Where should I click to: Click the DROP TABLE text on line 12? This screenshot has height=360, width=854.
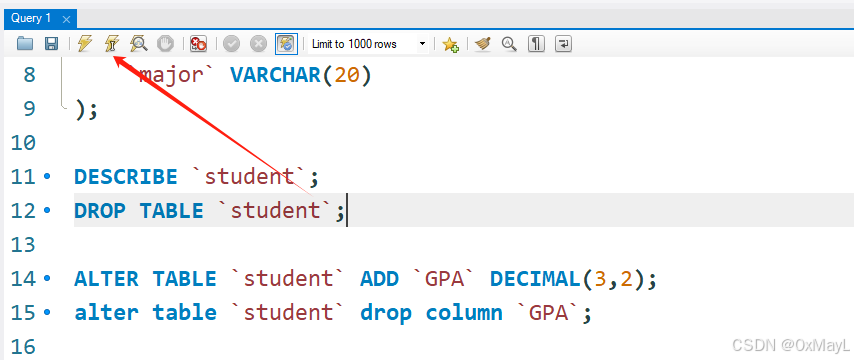coord(139,210)
